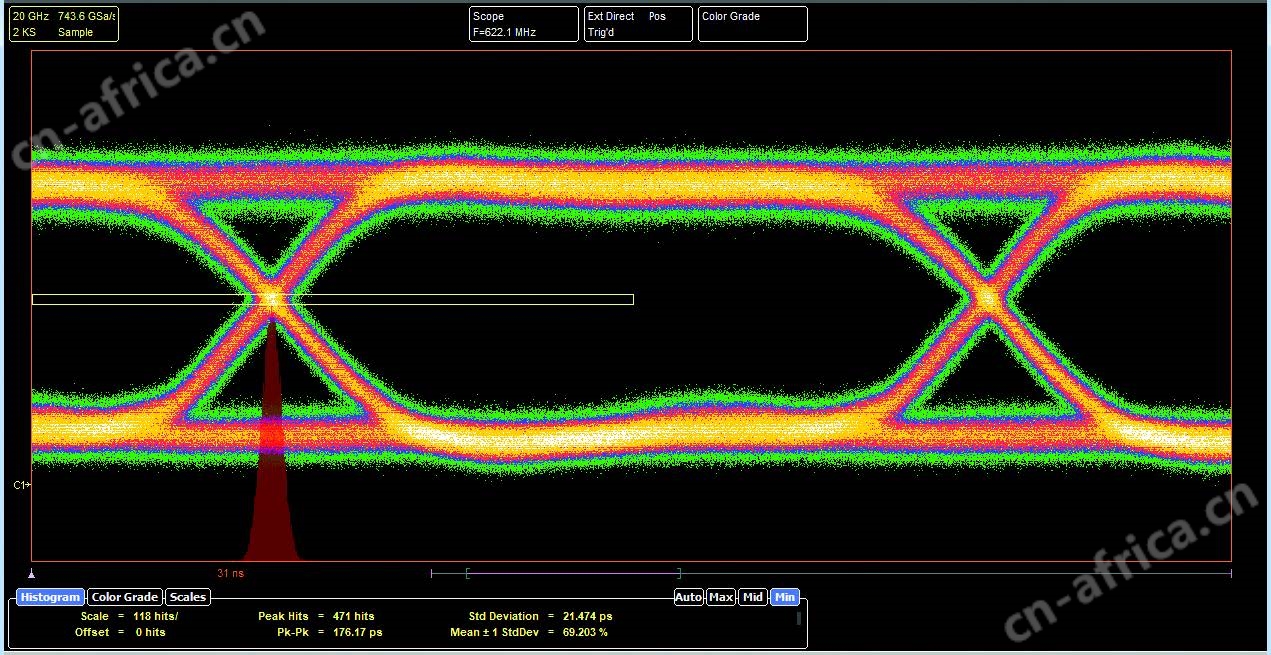Click the Std Deviation 21.474 ps value

[x=587, y=616]
